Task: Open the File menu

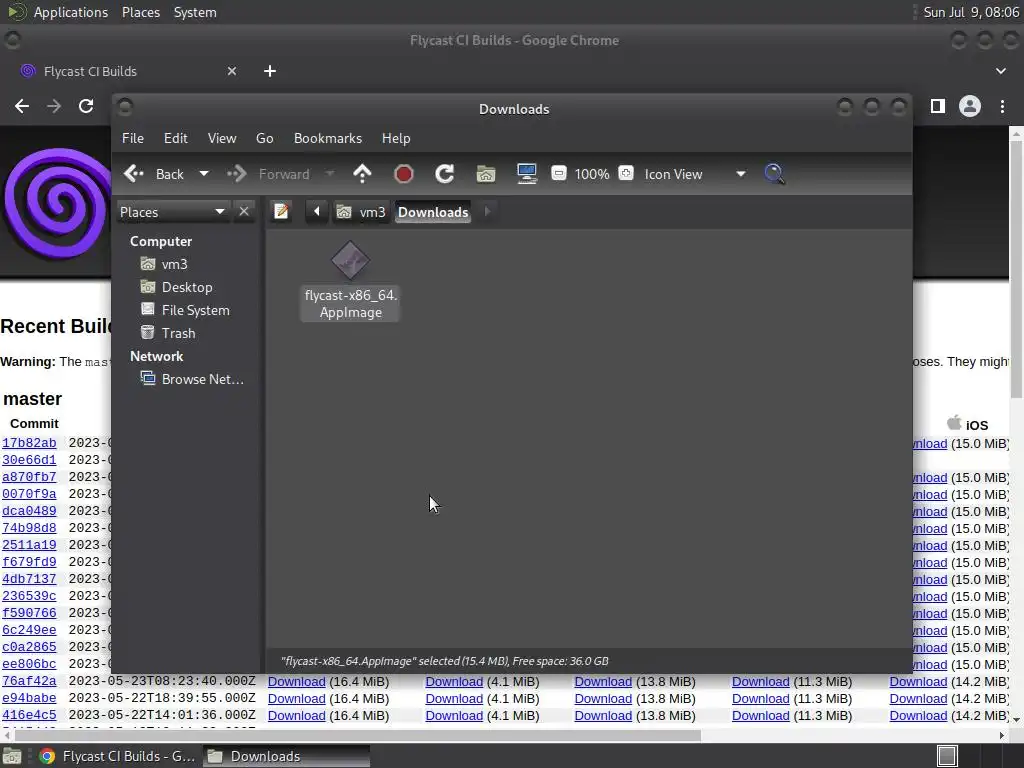Action: tap(133, 138)
